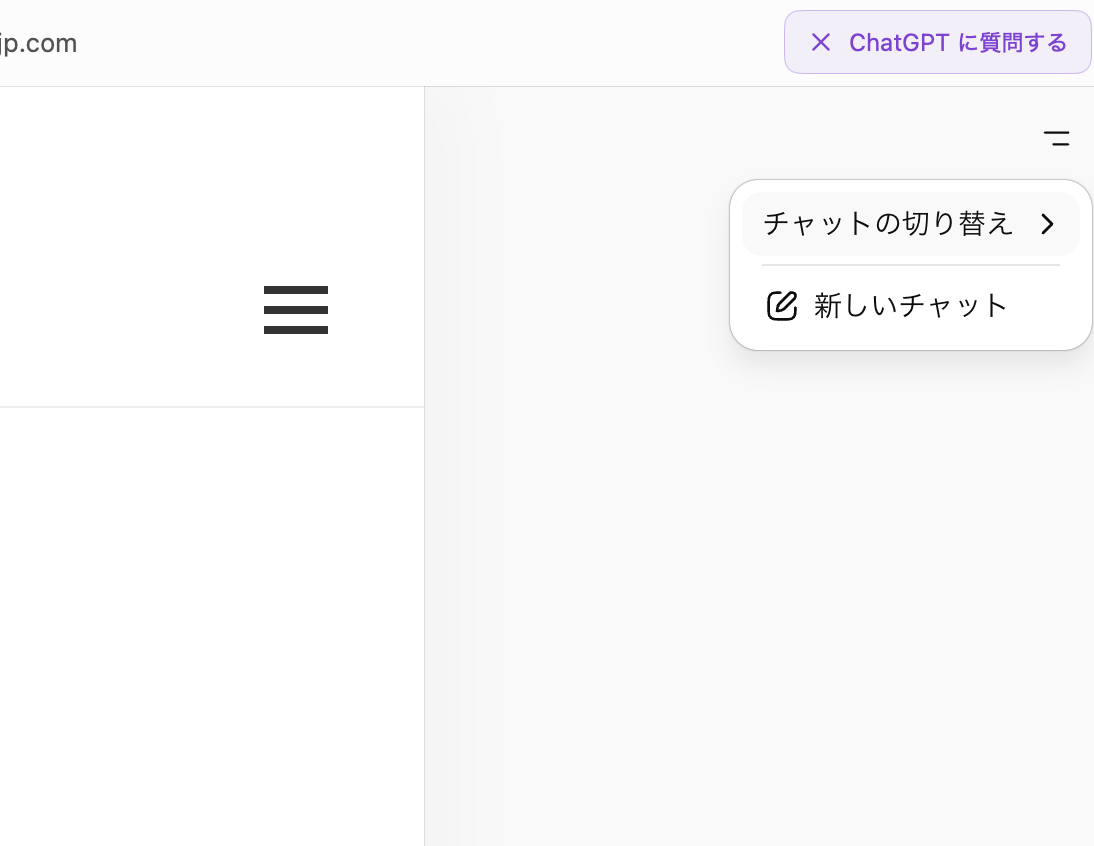Click the チャット text in 新しいチャット label
The image size is (1094, 846).
(953, 306)
